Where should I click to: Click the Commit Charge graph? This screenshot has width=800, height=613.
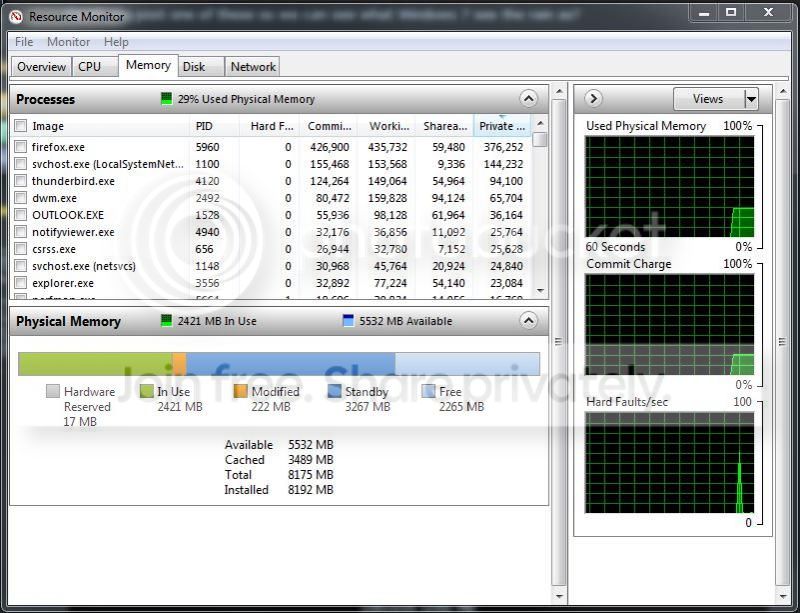[669, 325]
